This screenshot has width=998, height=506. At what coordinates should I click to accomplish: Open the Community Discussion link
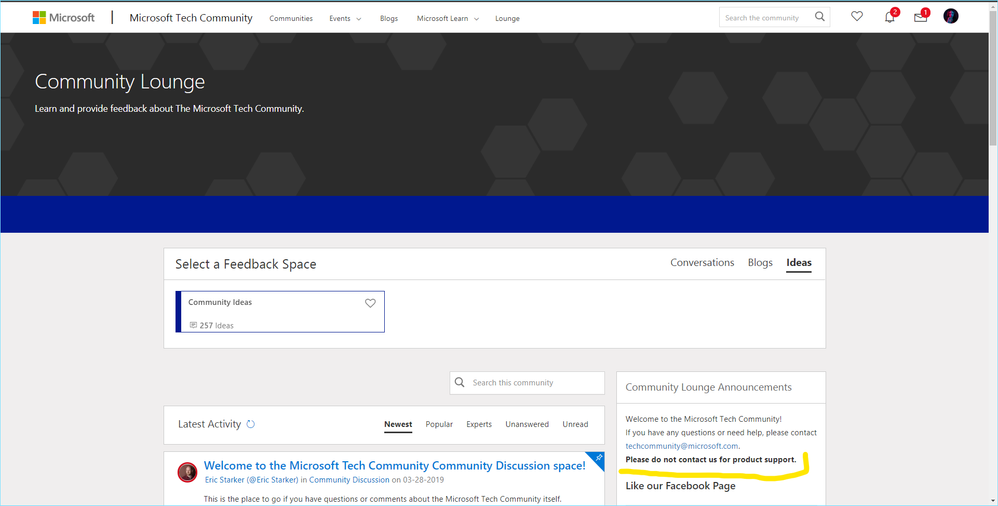(x=349, y=480)
